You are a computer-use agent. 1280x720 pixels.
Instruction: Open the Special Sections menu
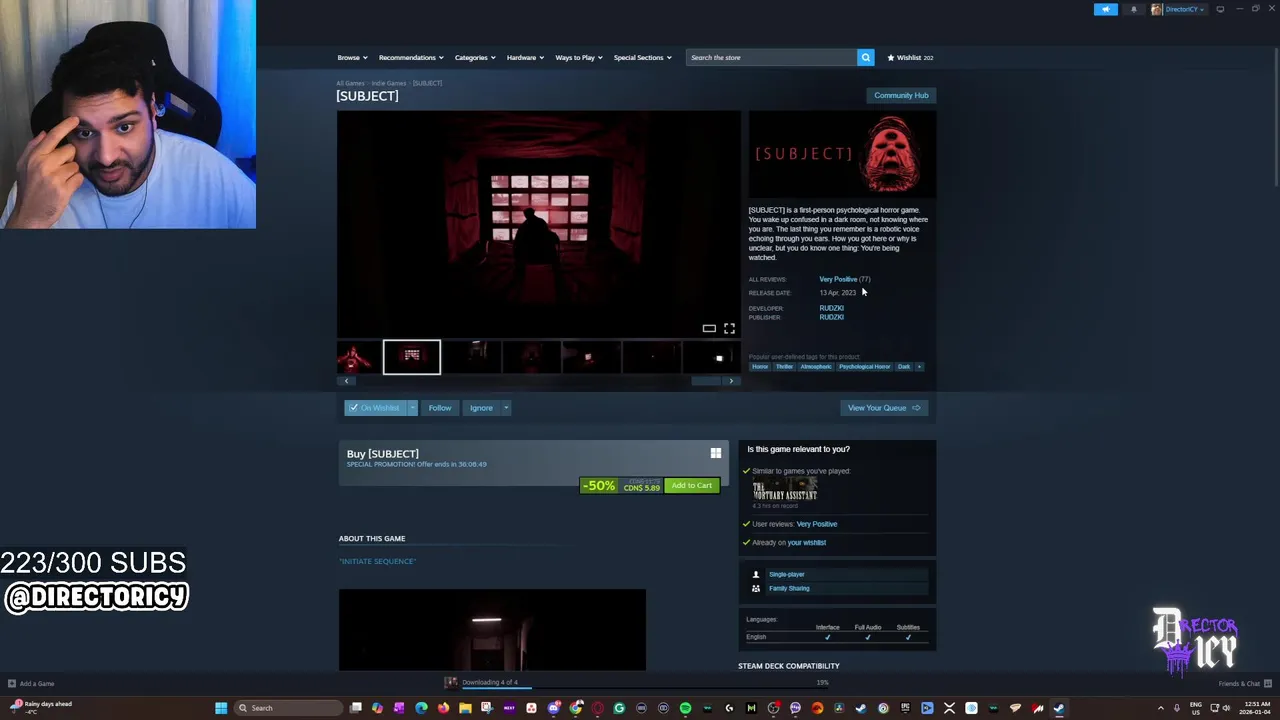pos(642,57)
